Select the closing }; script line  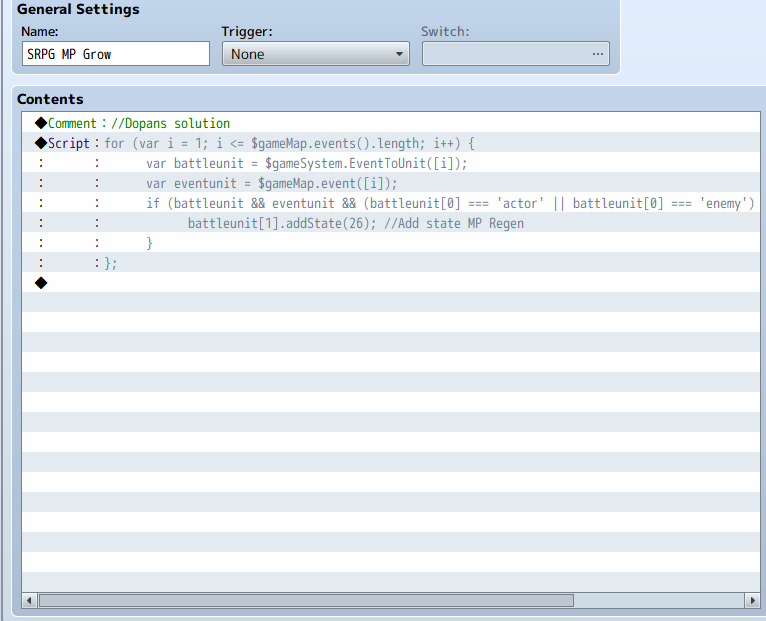tap(391, 263)
